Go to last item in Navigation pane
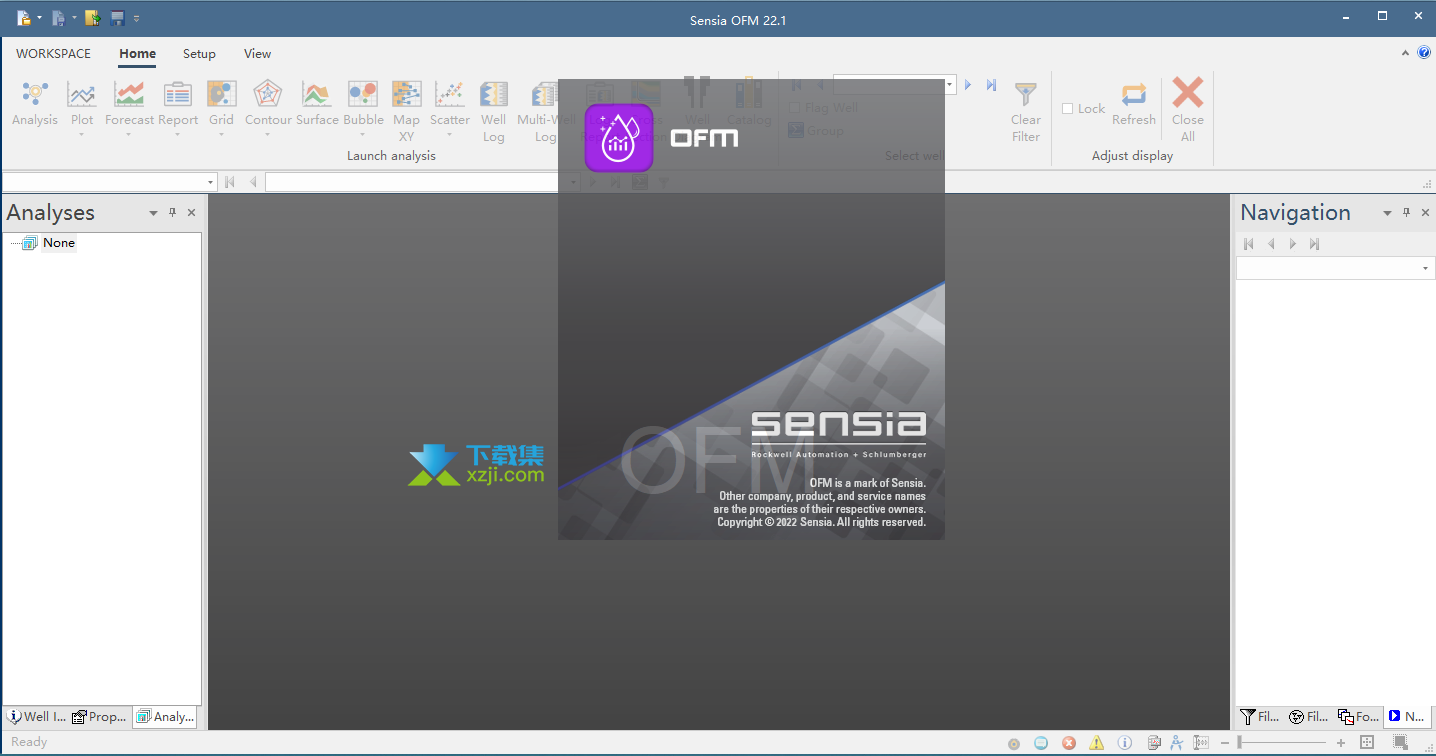The width and height of the screenshot is (1436, 756). coord(1315,244)
